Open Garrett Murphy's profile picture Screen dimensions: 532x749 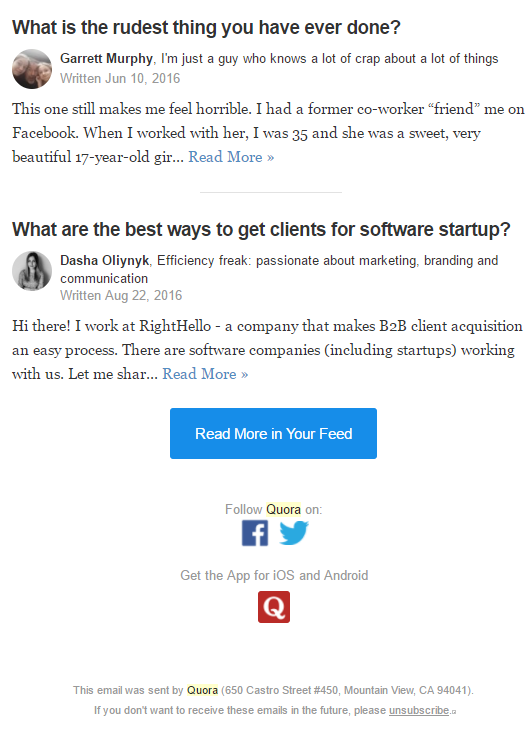tap(32, 69)
